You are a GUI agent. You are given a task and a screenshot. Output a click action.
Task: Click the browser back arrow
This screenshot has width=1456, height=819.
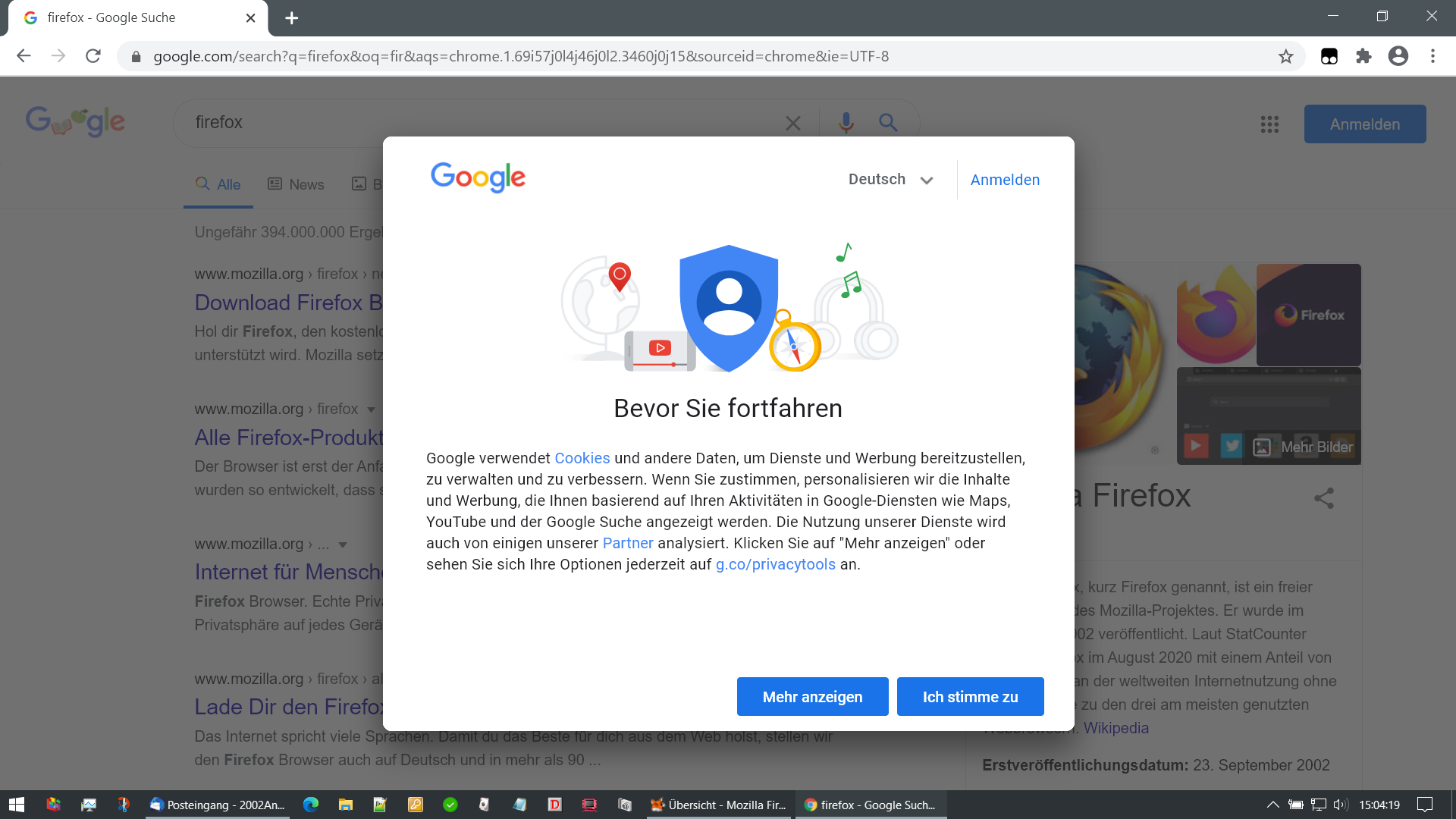click(x=24, y=56)
